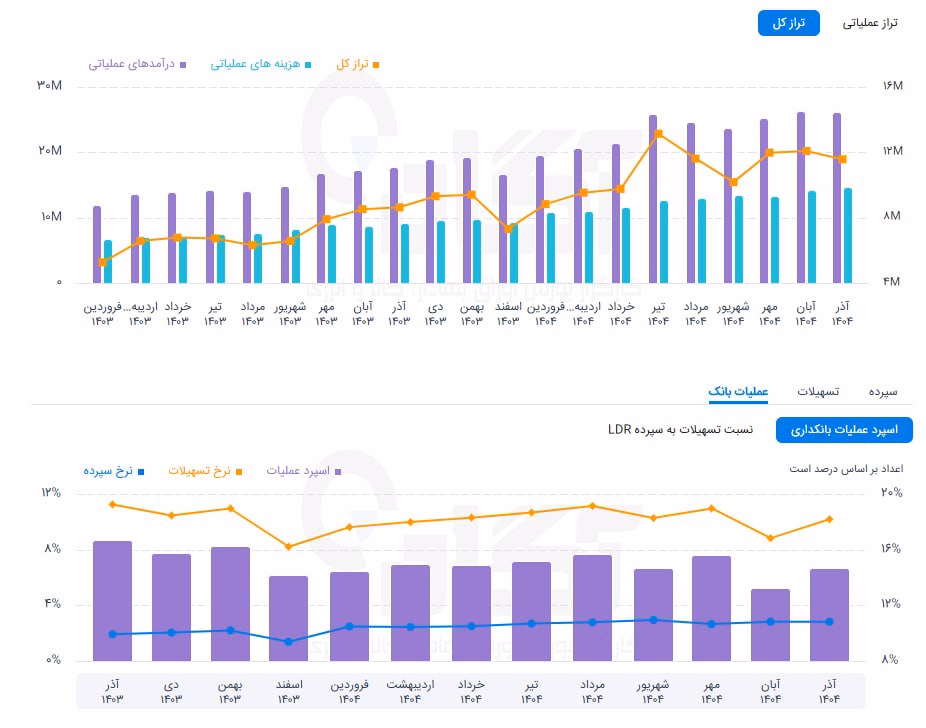926x728 pixels.
Task: Toggle the اسپرد عملیات legend marker
Action: click(304, 471)
